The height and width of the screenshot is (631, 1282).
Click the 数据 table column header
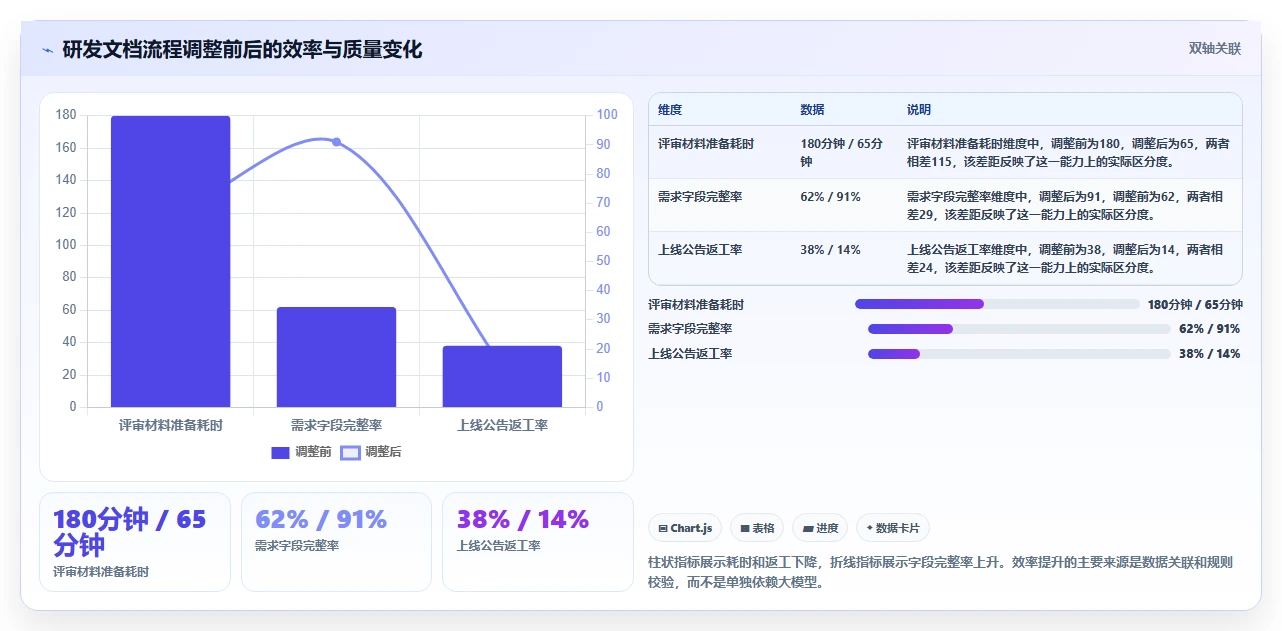812,110
